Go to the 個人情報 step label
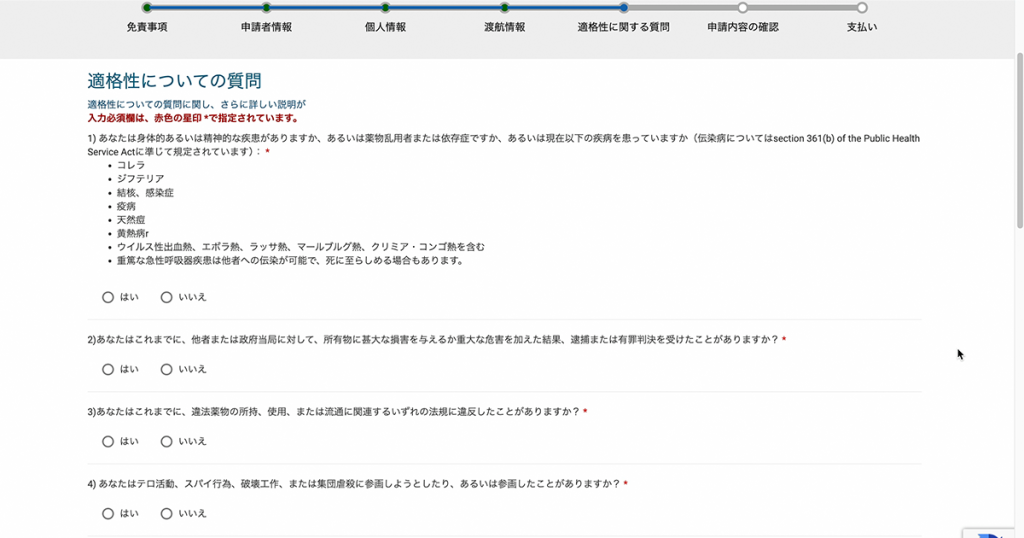 point(385,27)
